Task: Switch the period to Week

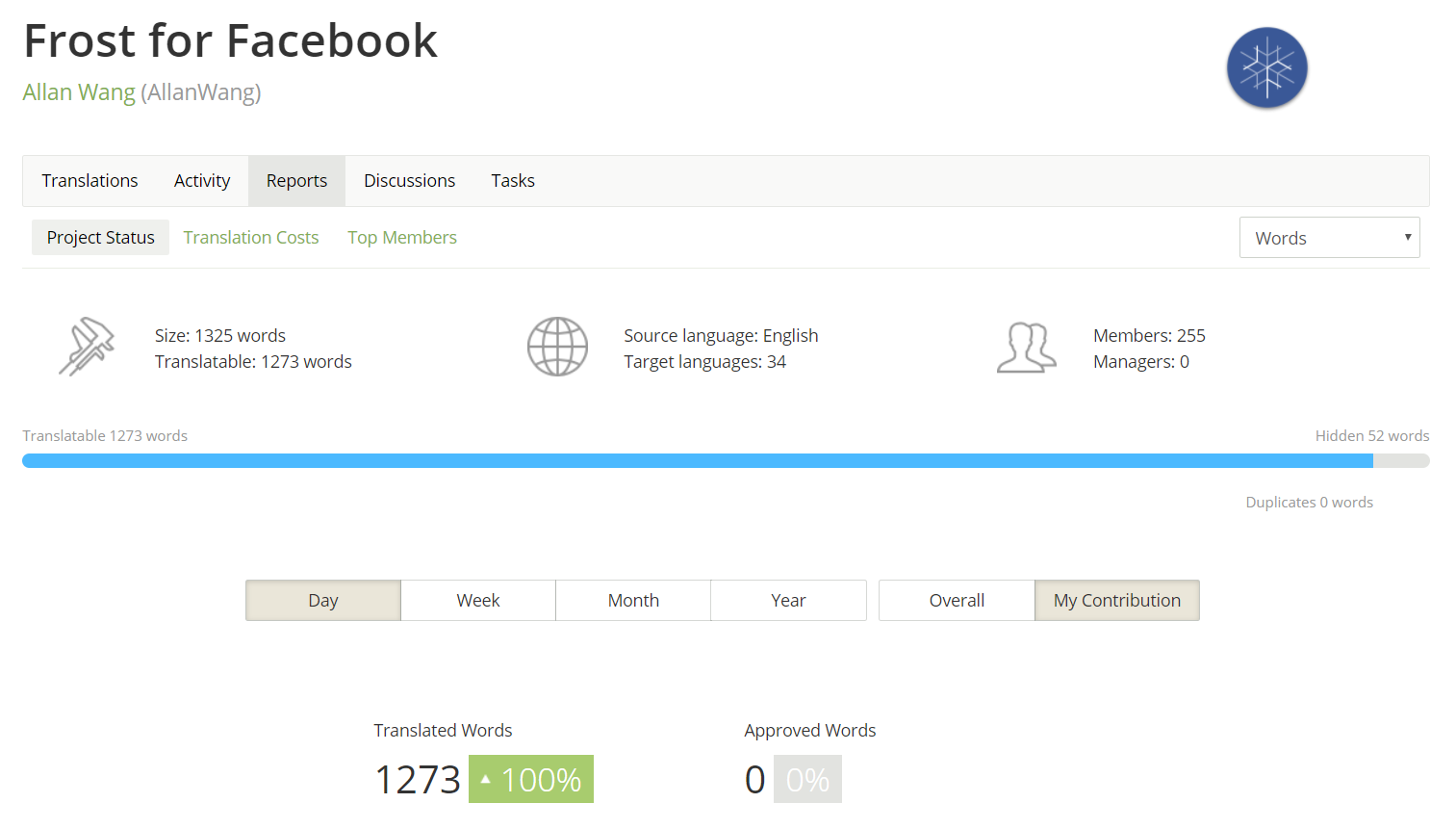Action: (x=478, y=601)
